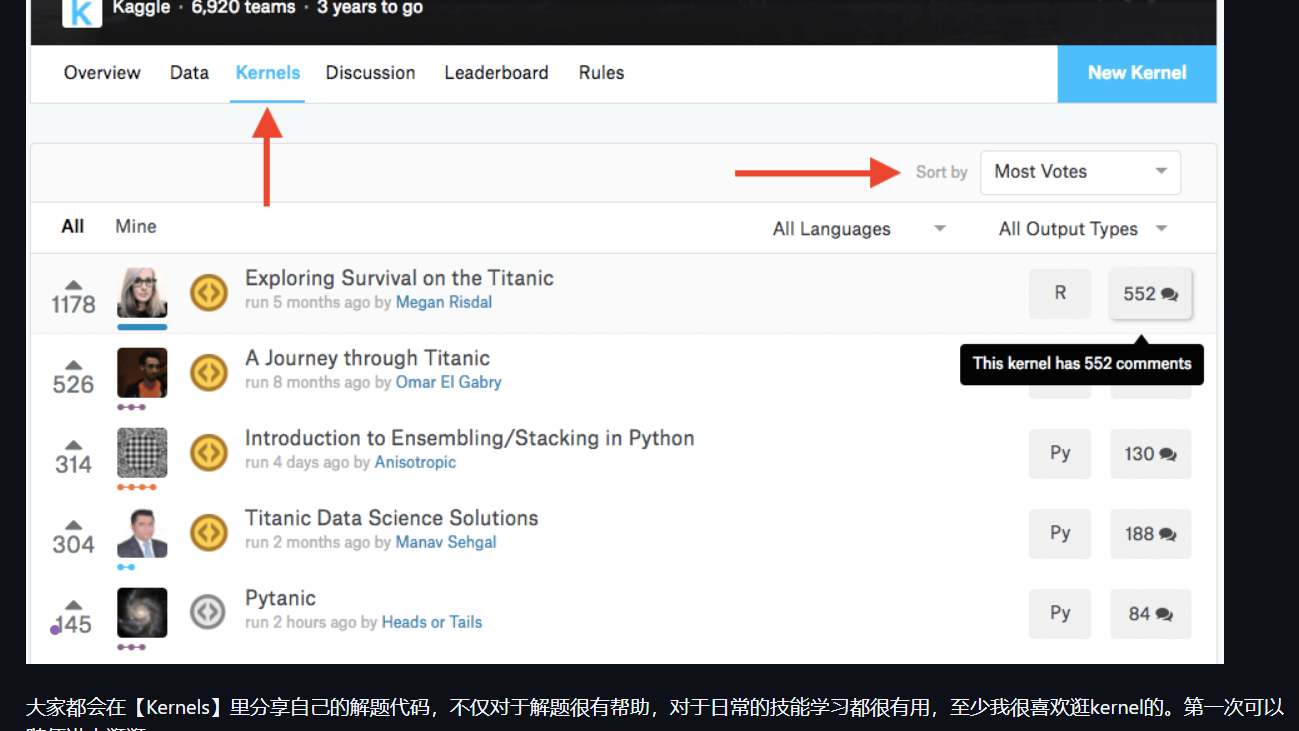This screenshot has height=731, width=1299.
Task: Select the All kernels filter tab
Action: tap(72, 226)
